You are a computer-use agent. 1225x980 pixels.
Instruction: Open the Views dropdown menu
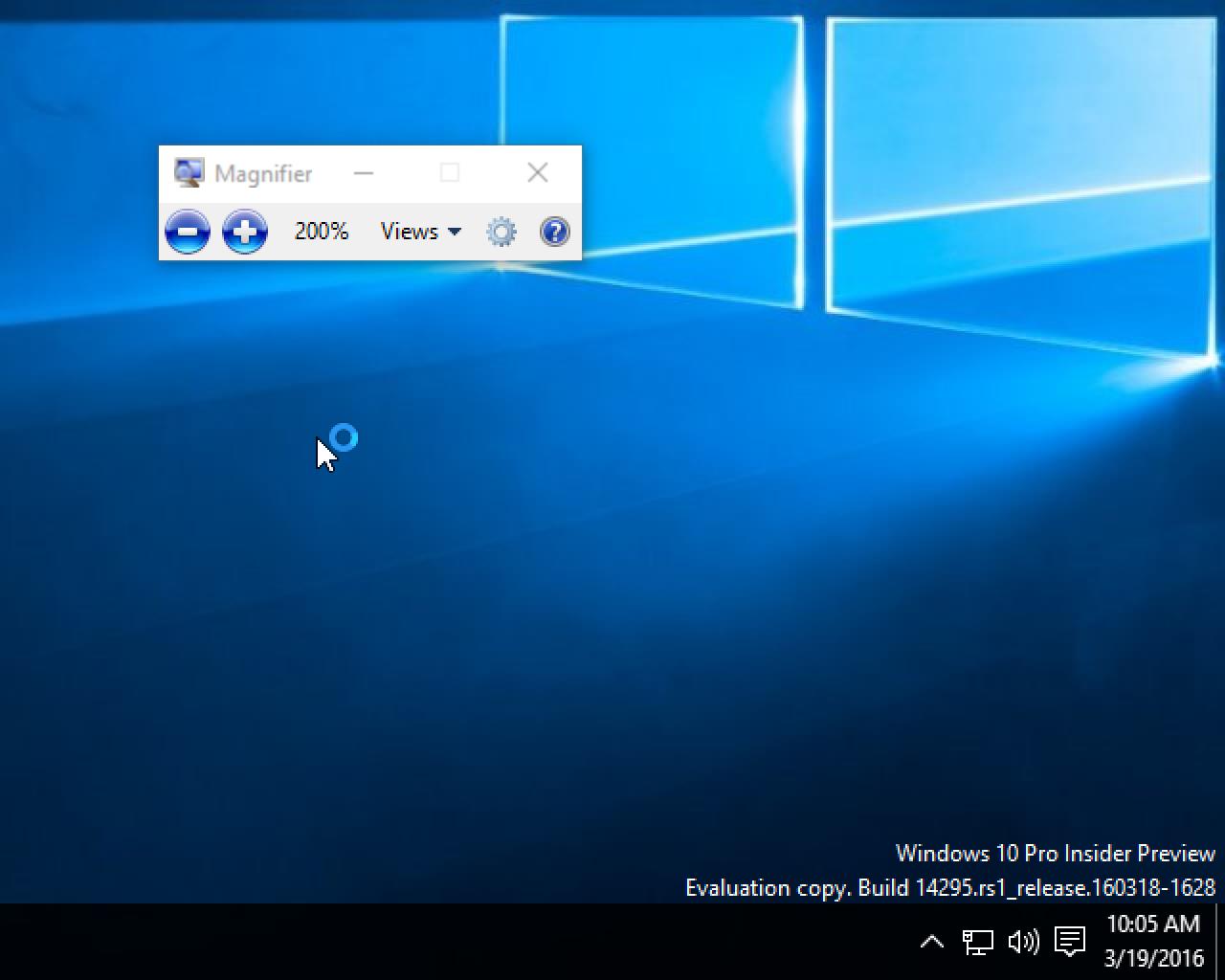click(421, 232)
